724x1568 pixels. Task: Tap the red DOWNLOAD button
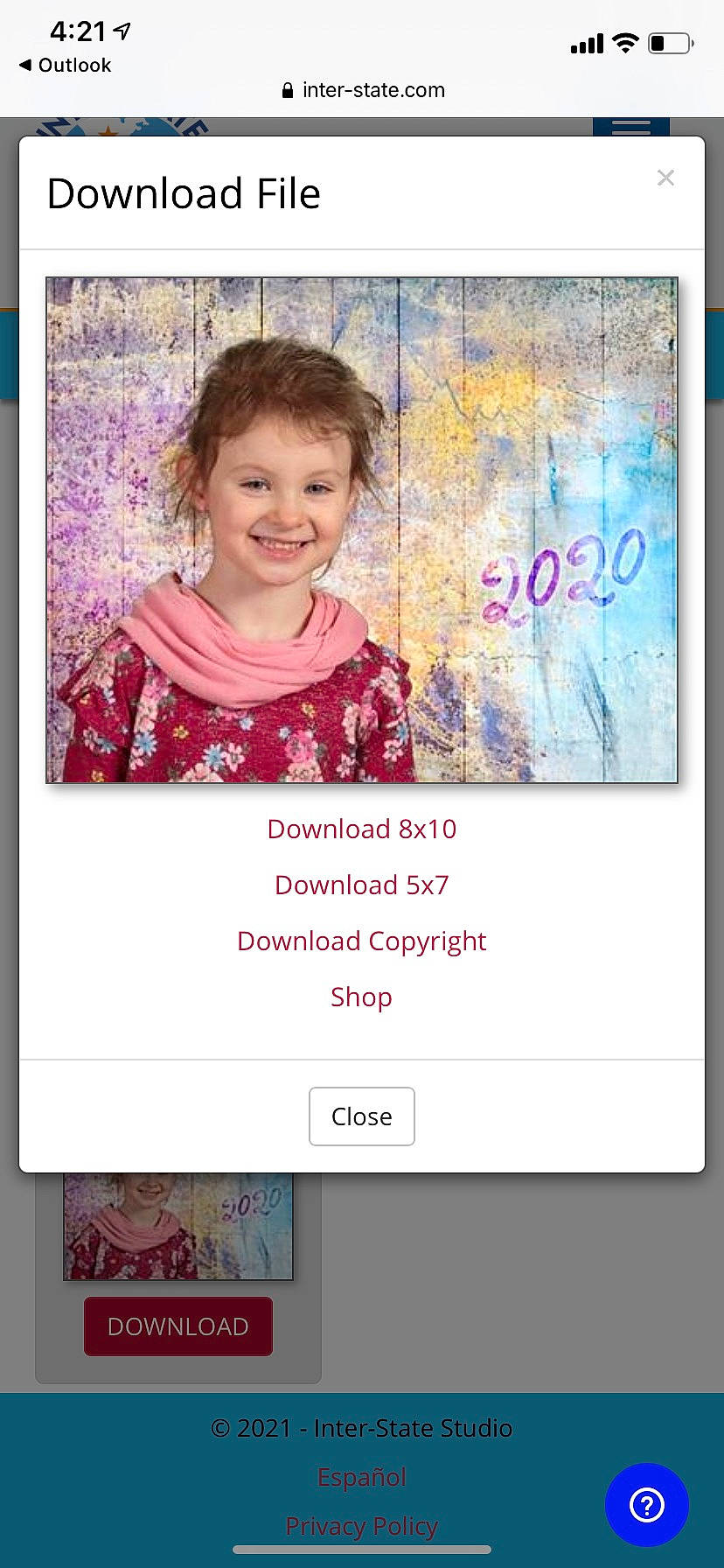[x=178, y=1326]
